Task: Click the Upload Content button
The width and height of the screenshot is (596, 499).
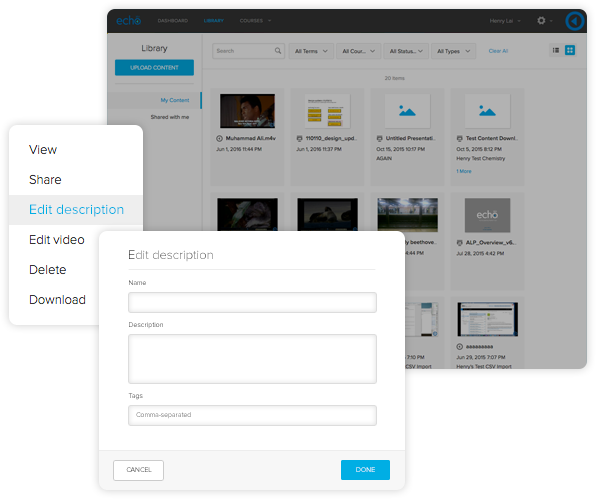Action: pos(154,68)
